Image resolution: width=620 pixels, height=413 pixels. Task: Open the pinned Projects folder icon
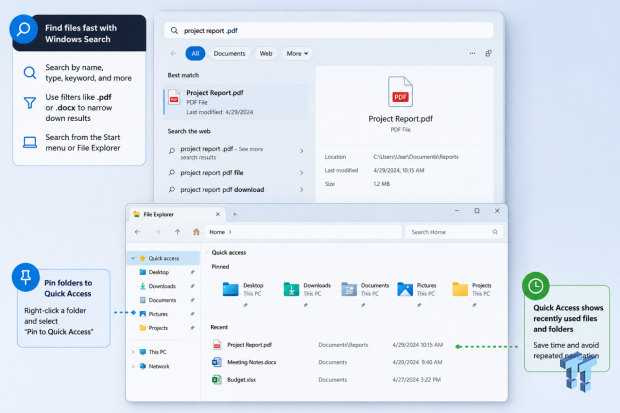pos(460,289)
